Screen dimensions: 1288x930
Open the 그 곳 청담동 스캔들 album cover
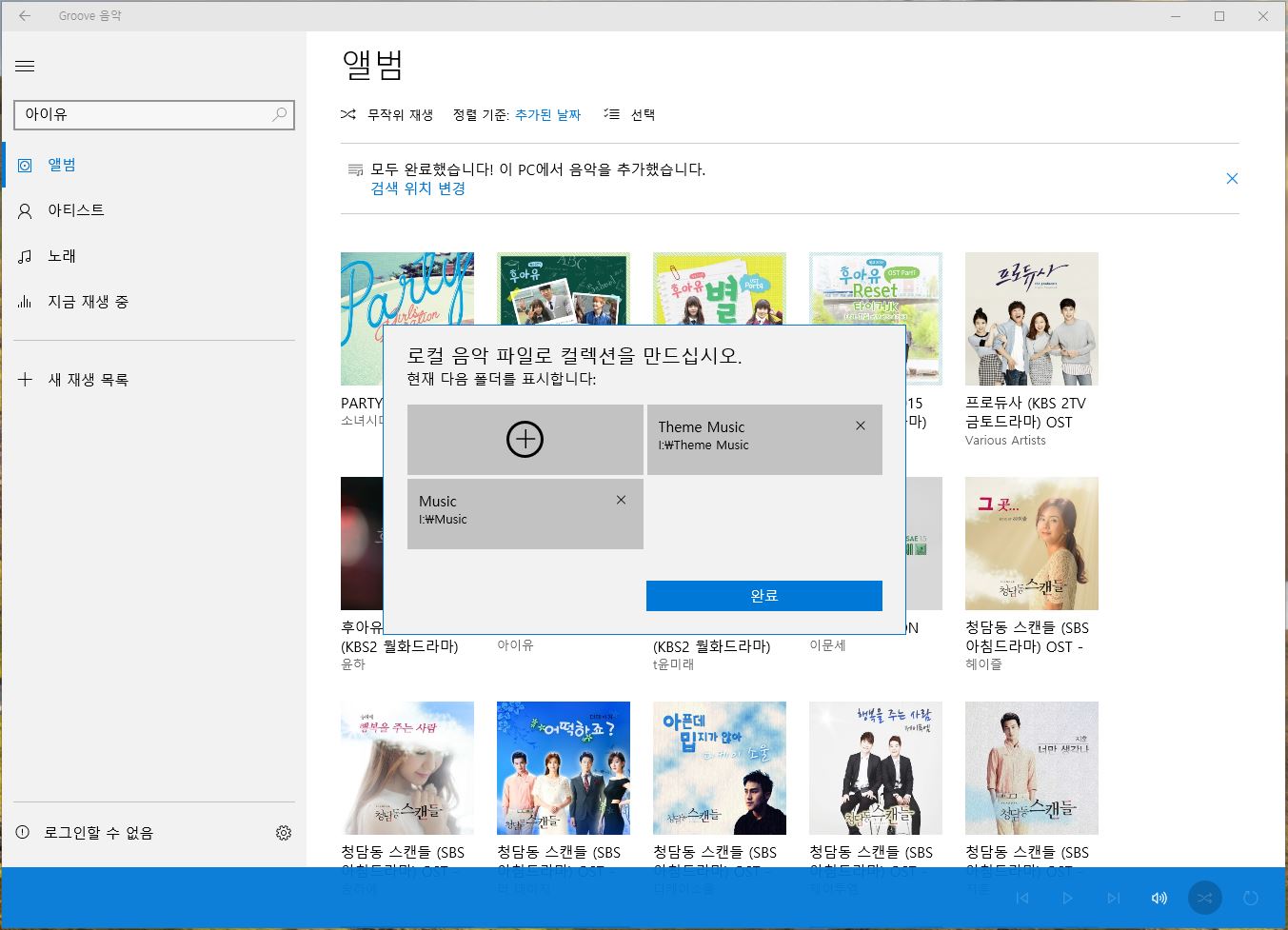click(1032, 544)
